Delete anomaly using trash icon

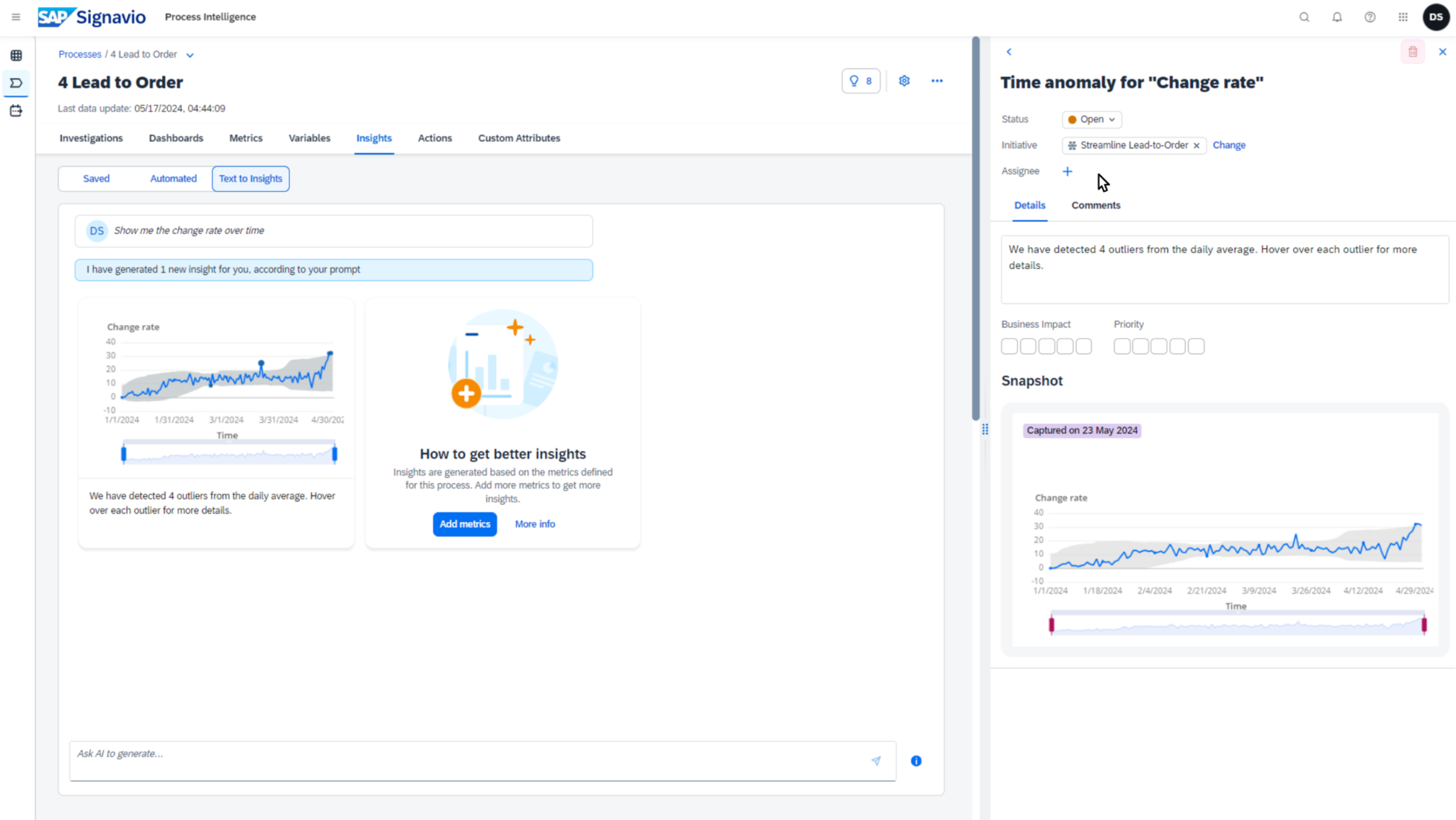pyautogui.click(x=1413, y=51)
